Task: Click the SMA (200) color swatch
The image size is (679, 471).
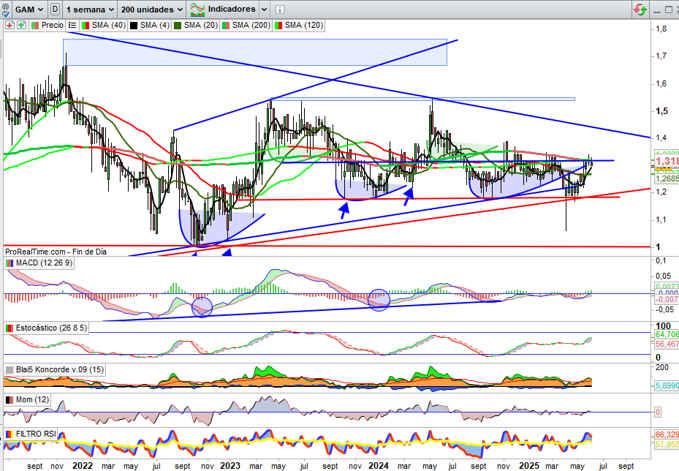Action: coord(226,26)
